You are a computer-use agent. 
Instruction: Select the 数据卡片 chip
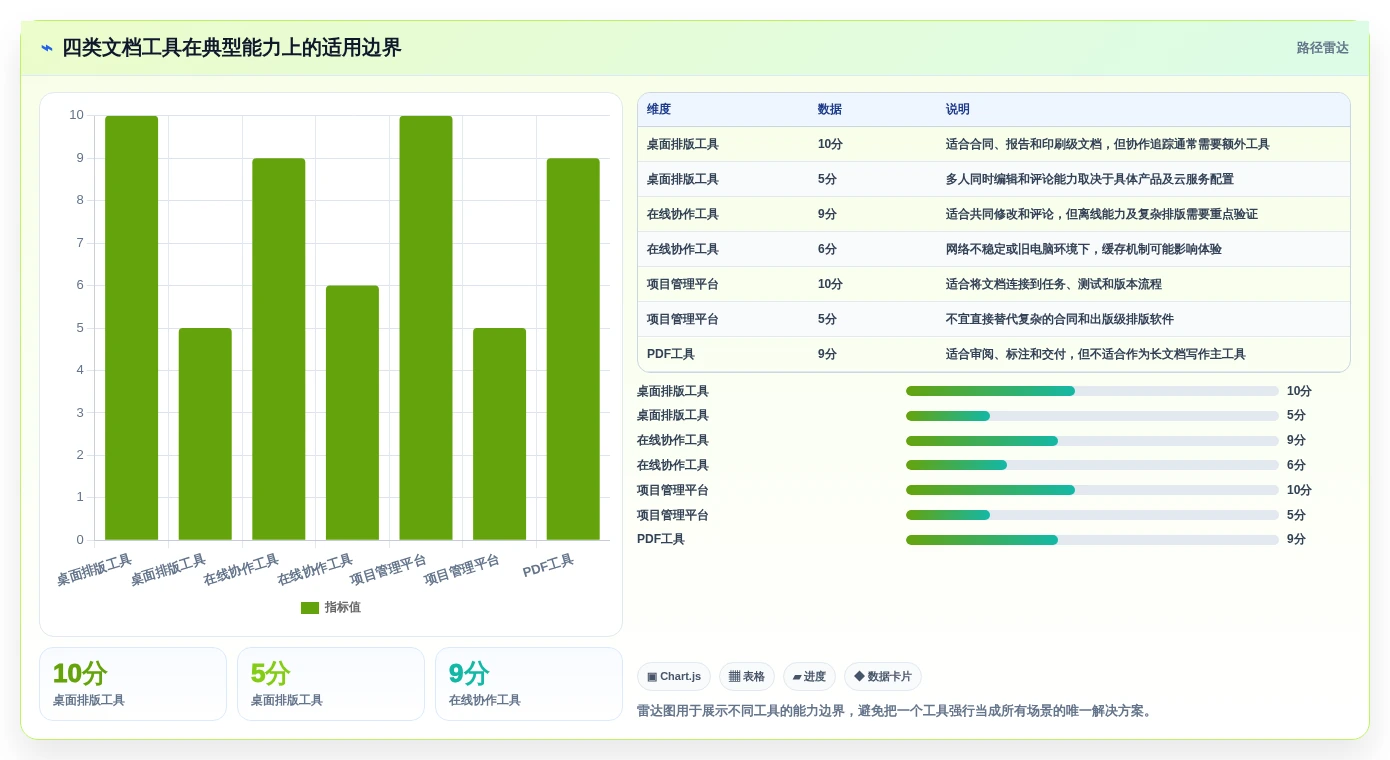pos(883,677)
